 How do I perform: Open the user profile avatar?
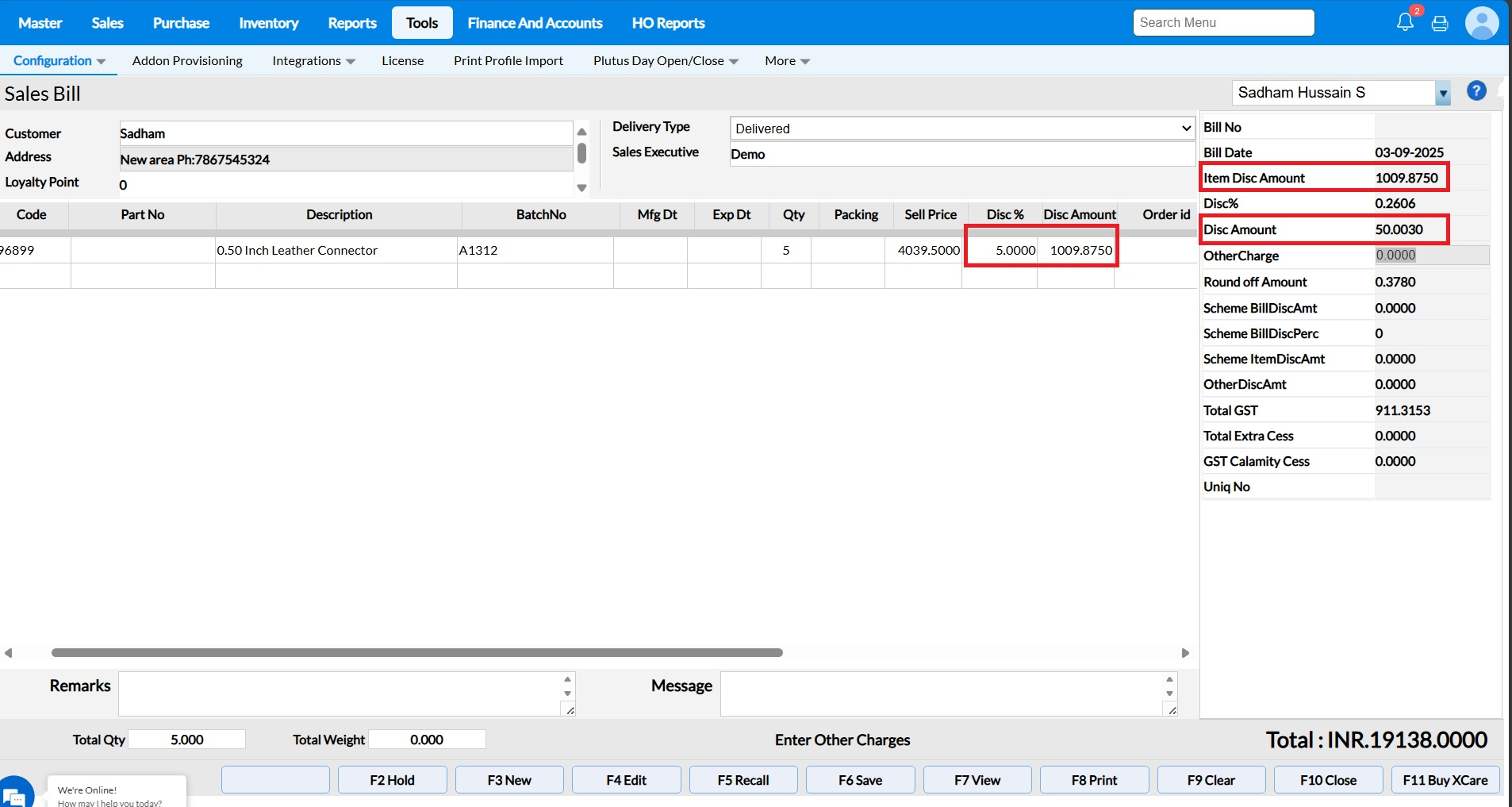click(x=1481, y=23)
